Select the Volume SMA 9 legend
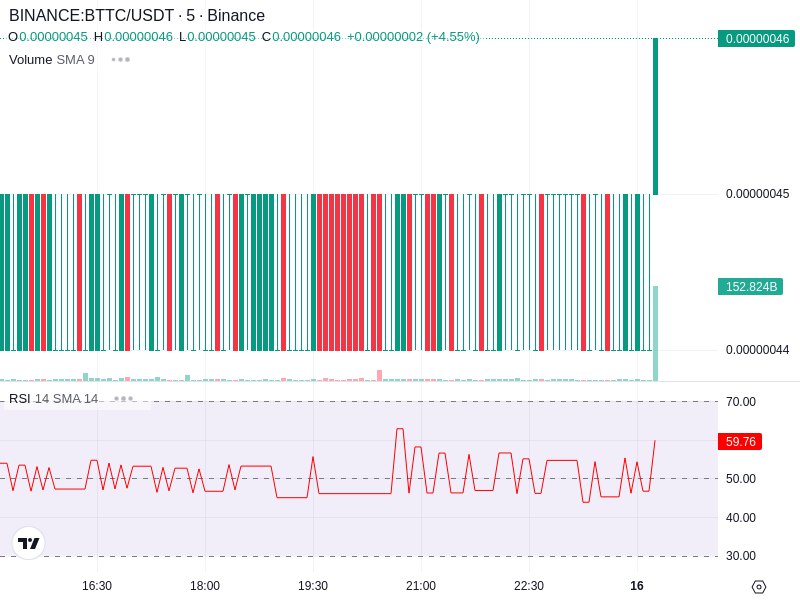Screen dimensions: 800x600 [x=52, y=60]
